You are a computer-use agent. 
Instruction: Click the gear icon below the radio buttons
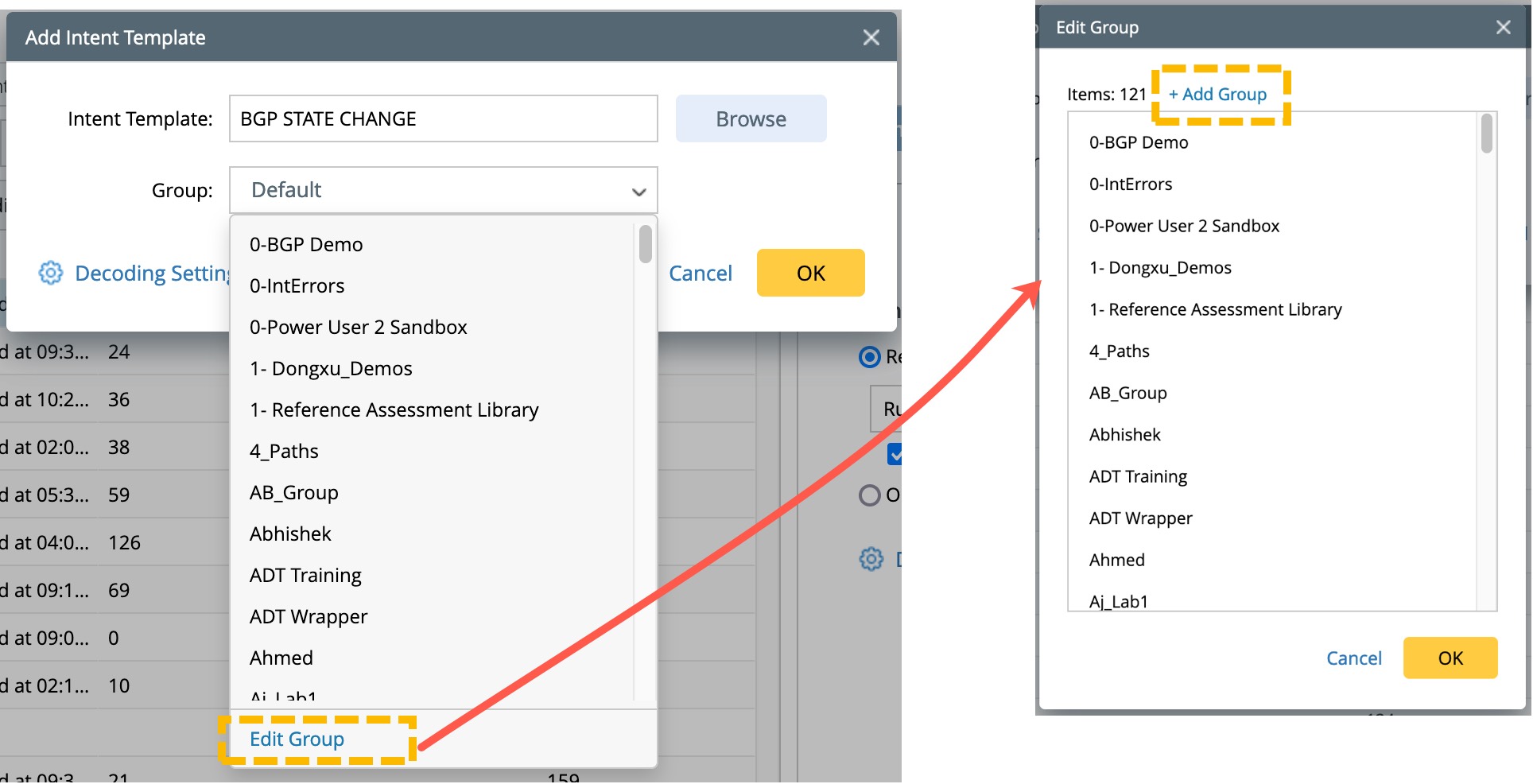pyautogui.click(x=871, y=559)
